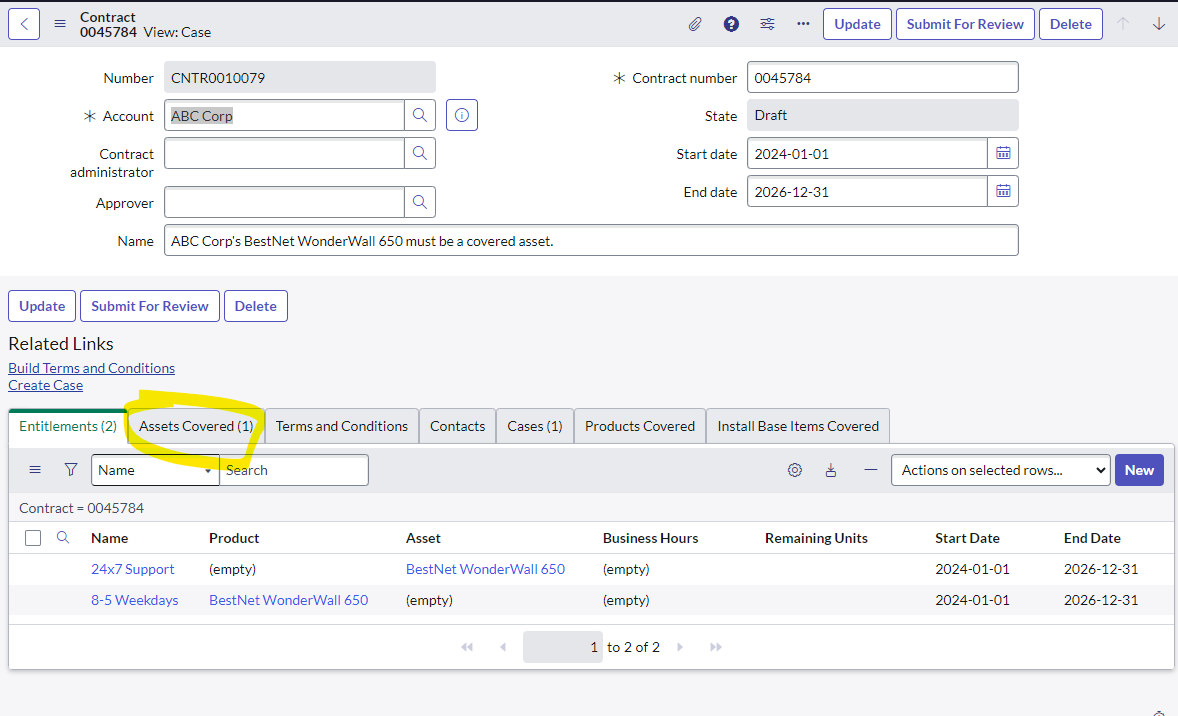Open the list filter icon
This screenshot has width=1178, height=716.
pos(70,469)
